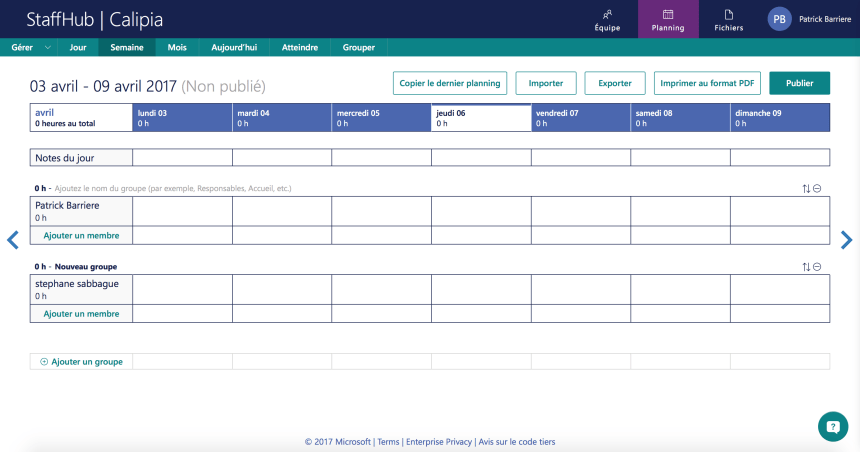This screenshot has width=860, height=452.
Task: Reorder the Nouveau groupe with sort arrows
Action: [x=806, y=267]
